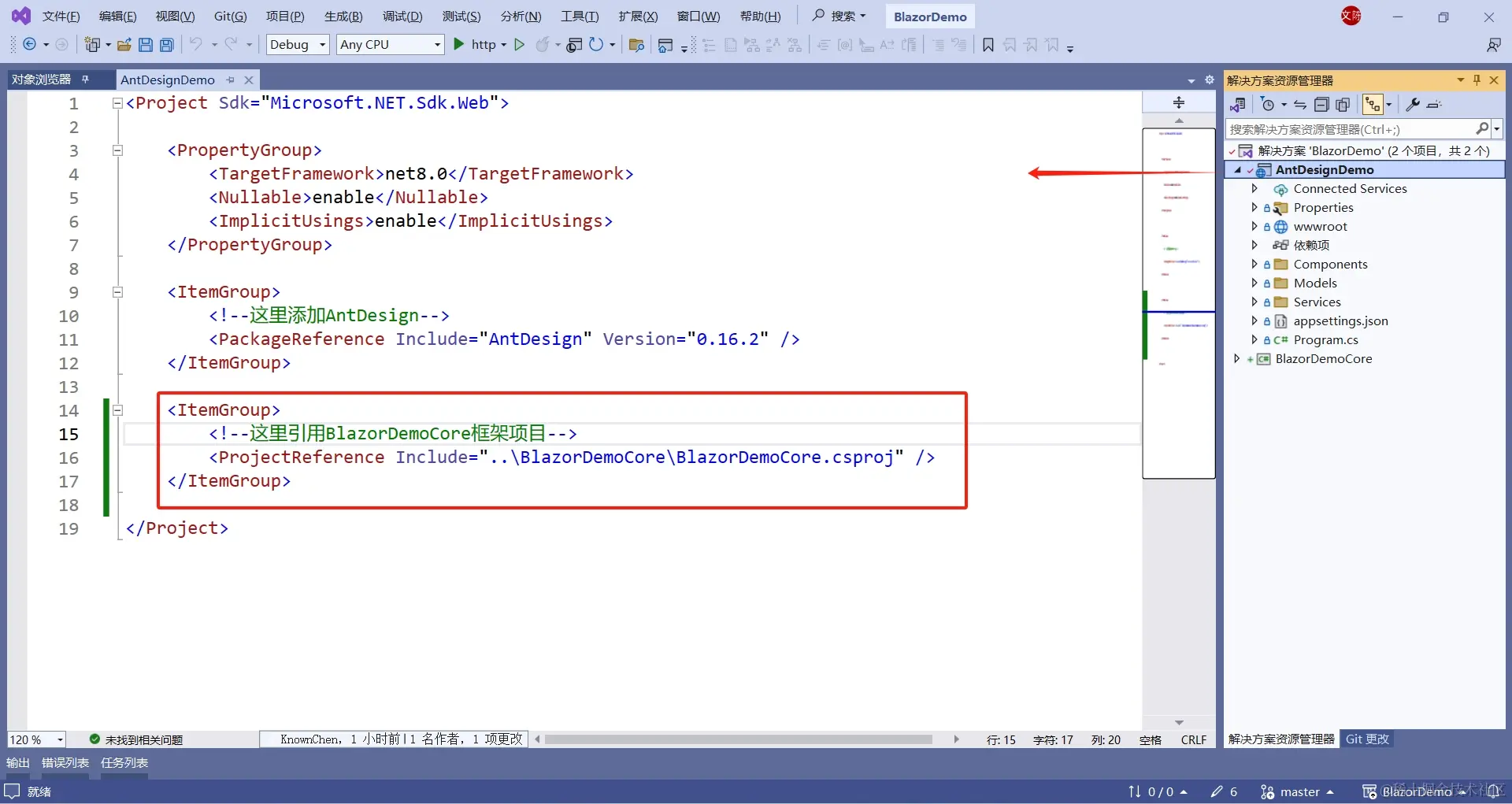Click the Solution Explorer search magnifier icon
This screenshot has height=804, width=1512.
point(1482,128)
